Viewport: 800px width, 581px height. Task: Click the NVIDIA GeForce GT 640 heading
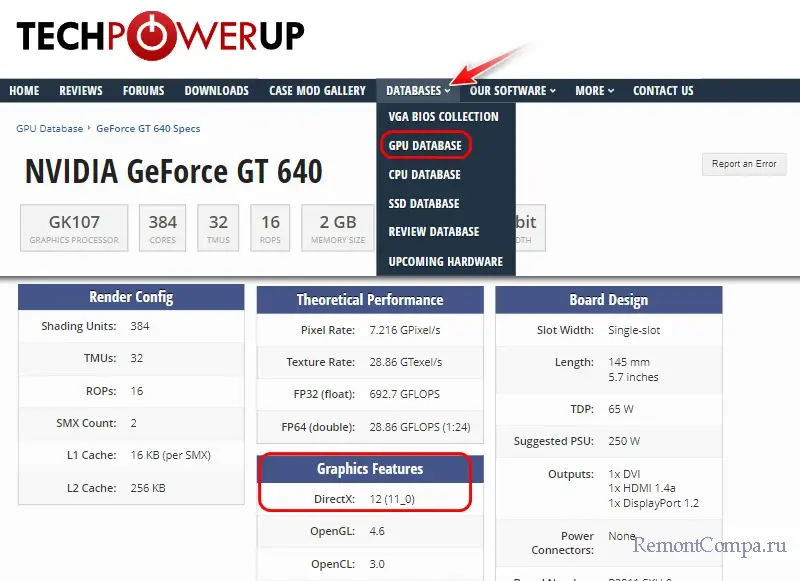click(x=173, y=171)
